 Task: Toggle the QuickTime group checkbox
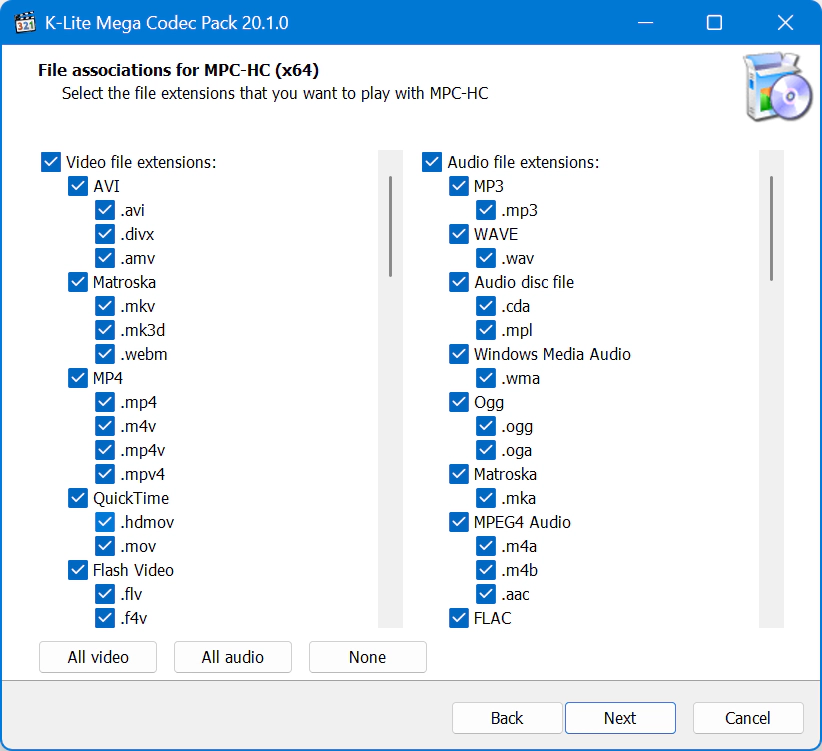[78, 498]
